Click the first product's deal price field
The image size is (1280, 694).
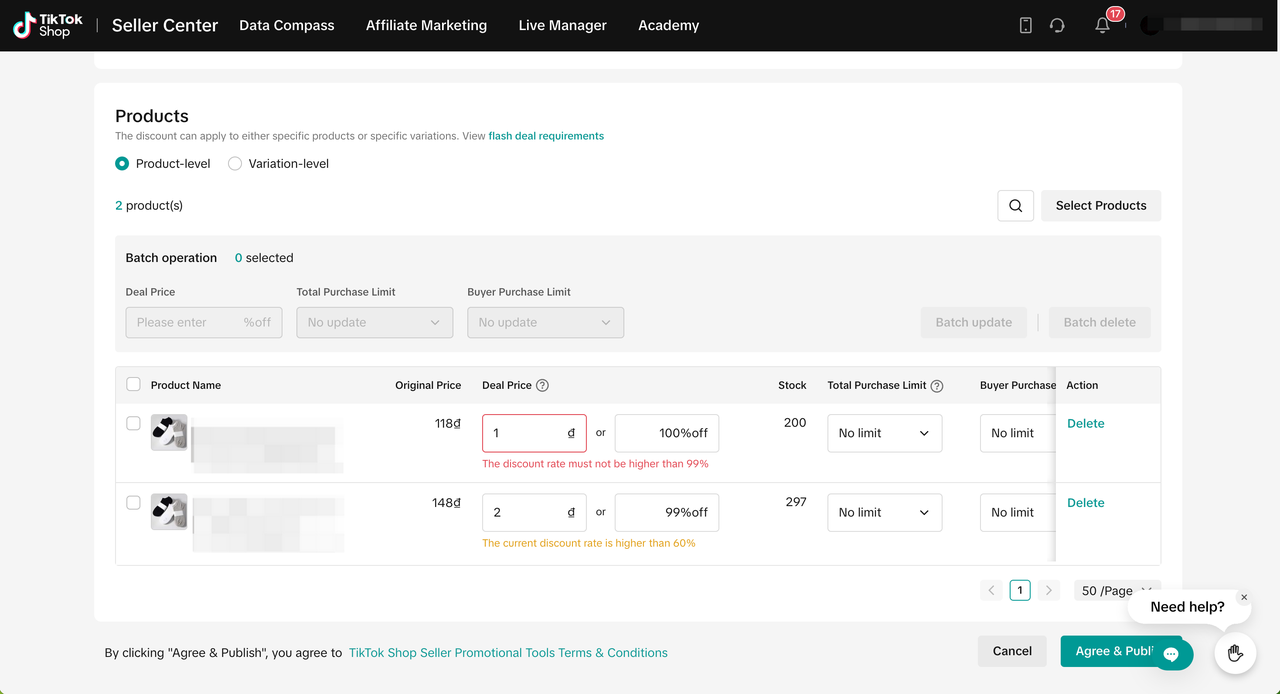pos(525,433)
